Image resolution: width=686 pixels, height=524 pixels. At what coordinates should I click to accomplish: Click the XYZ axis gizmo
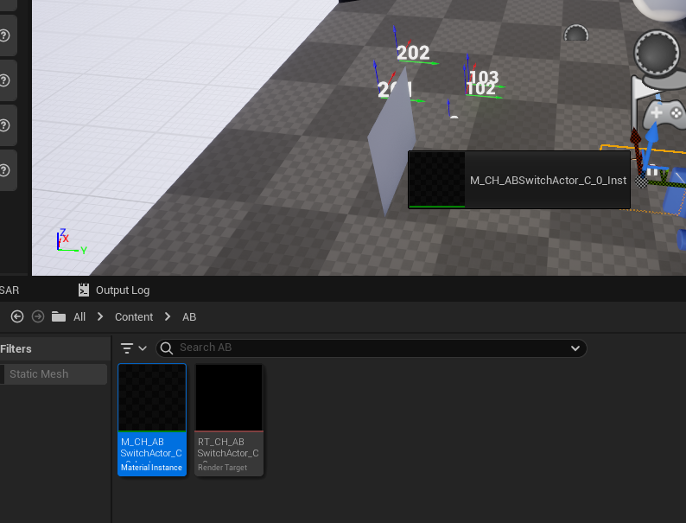tap(67, 242)
